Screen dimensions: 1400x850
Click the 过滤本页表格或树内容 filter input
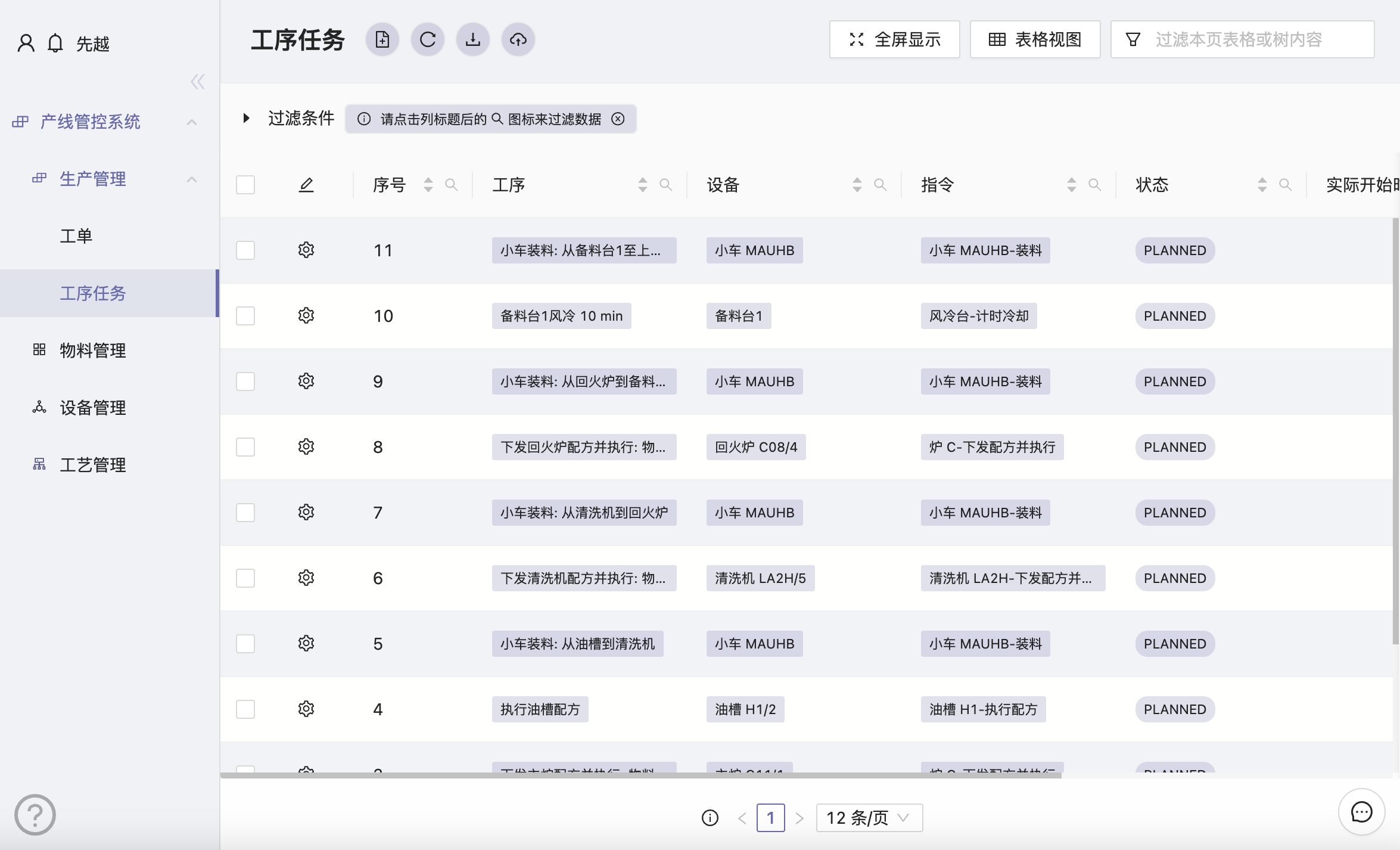pyautogui.click(x=1251, y=40)
